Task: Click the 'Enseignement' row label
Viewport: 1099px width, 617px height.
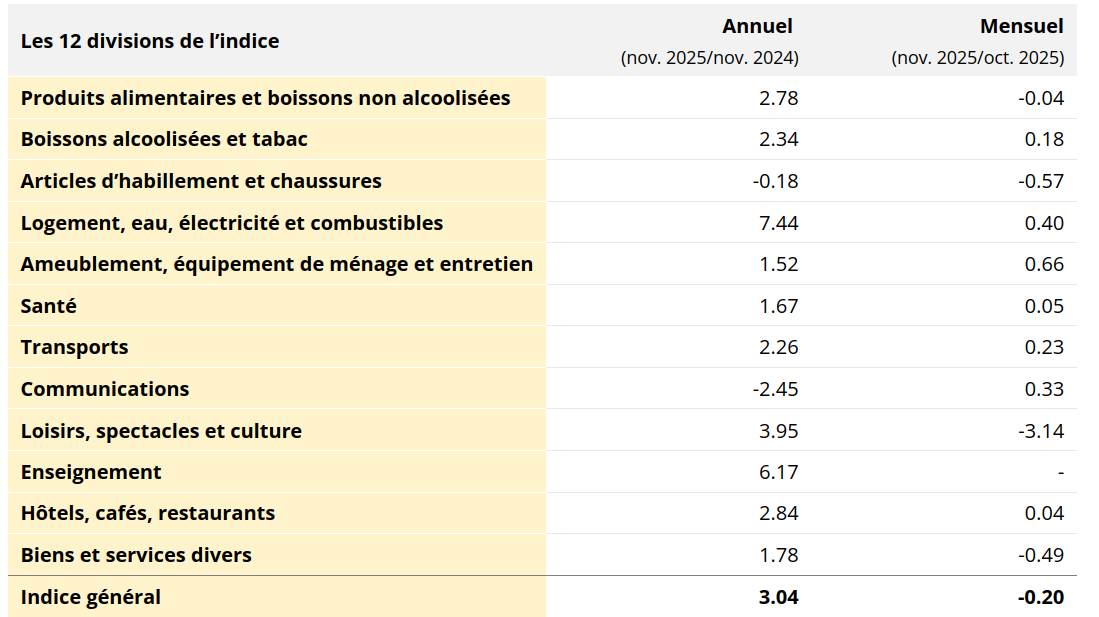Action: pyautogui.click(x=91, y=472)
